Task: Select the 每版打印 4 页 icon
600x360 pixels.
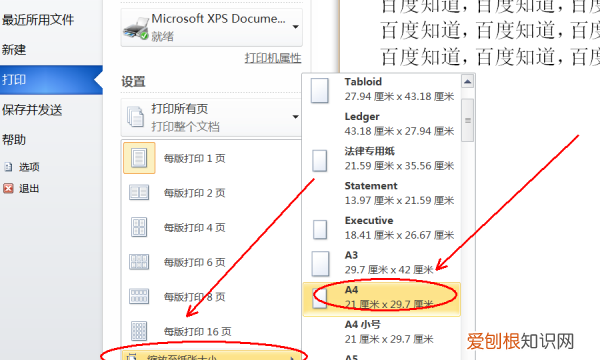Action: (139, 227)
